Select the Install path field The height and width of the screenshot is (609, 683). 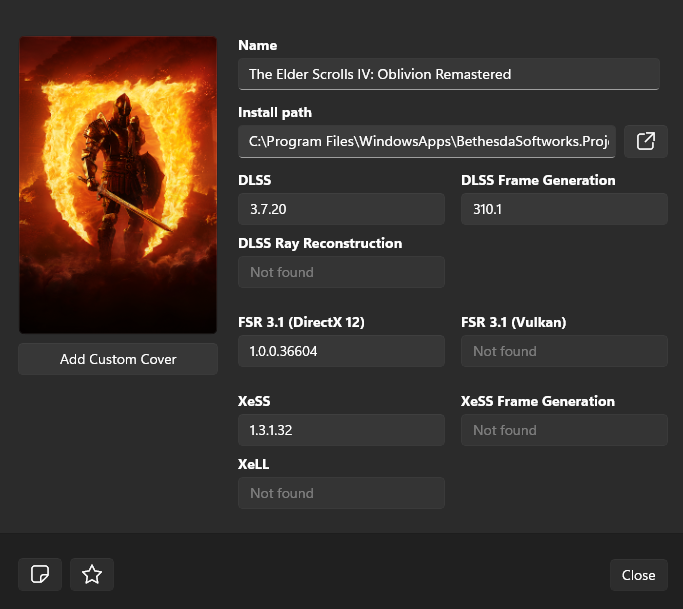click(427, 142)
